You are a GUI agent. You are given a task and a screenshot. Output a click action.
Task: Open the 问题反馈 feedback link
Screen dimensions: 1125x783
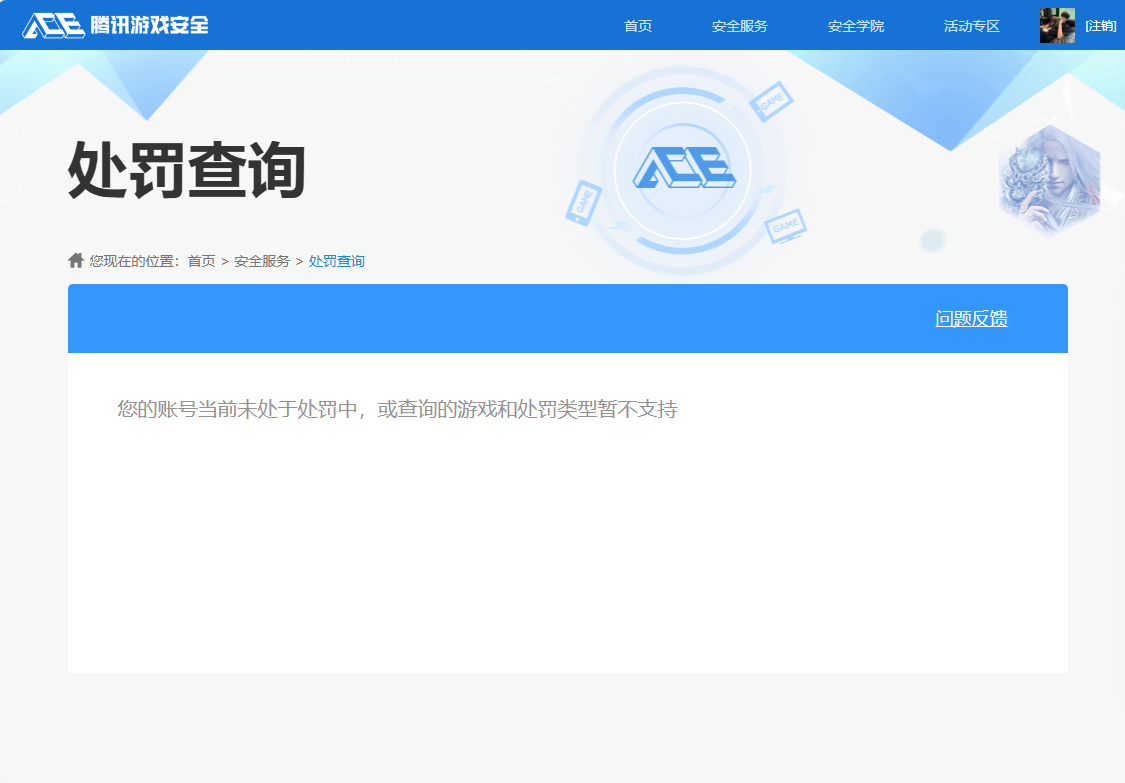click(971, 318)
